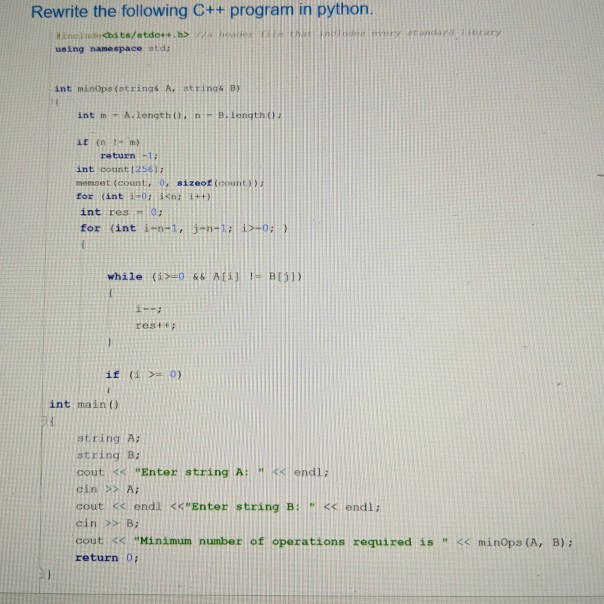
Task: Click the header file comment text
Action: (348, 33)
